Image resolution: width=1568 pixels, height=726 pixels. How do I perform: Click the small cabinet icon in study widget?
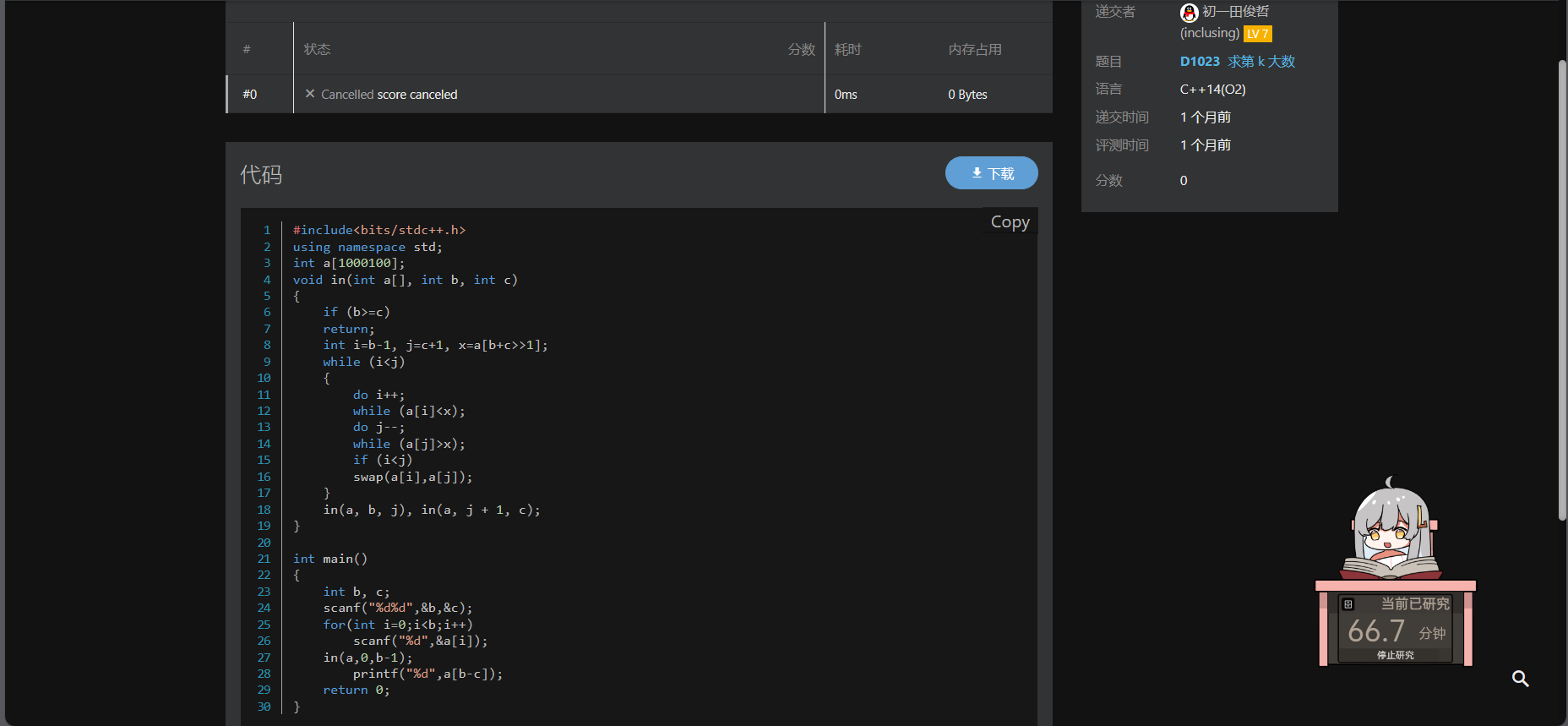1348,604
